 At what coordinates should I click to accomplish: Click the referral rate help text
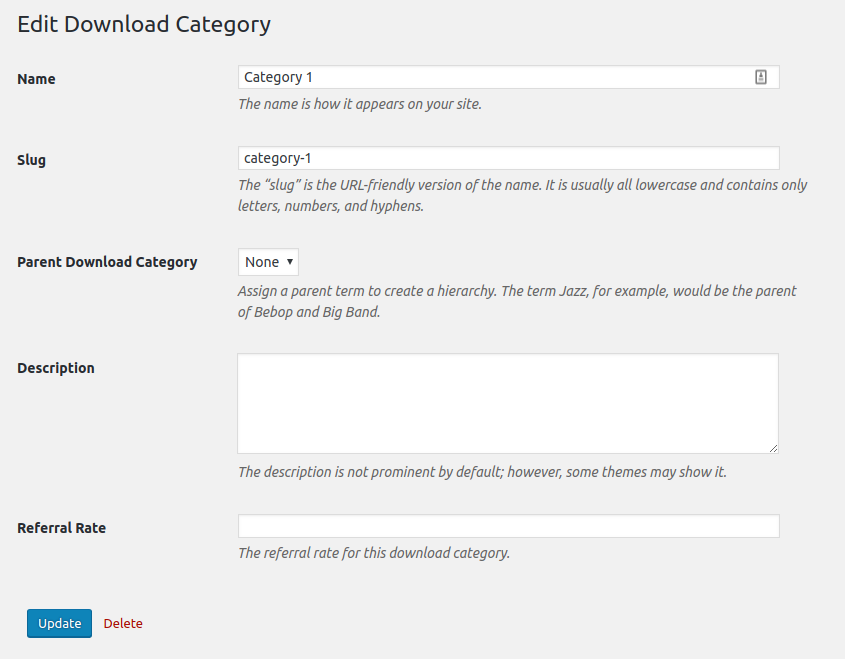pos(373,553)
